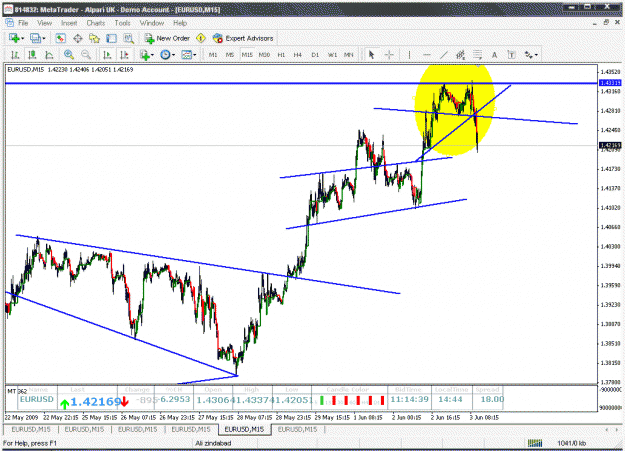Select the H4 timeframe
The width and height of the screenshot is (625, 451).
(298, 55)
